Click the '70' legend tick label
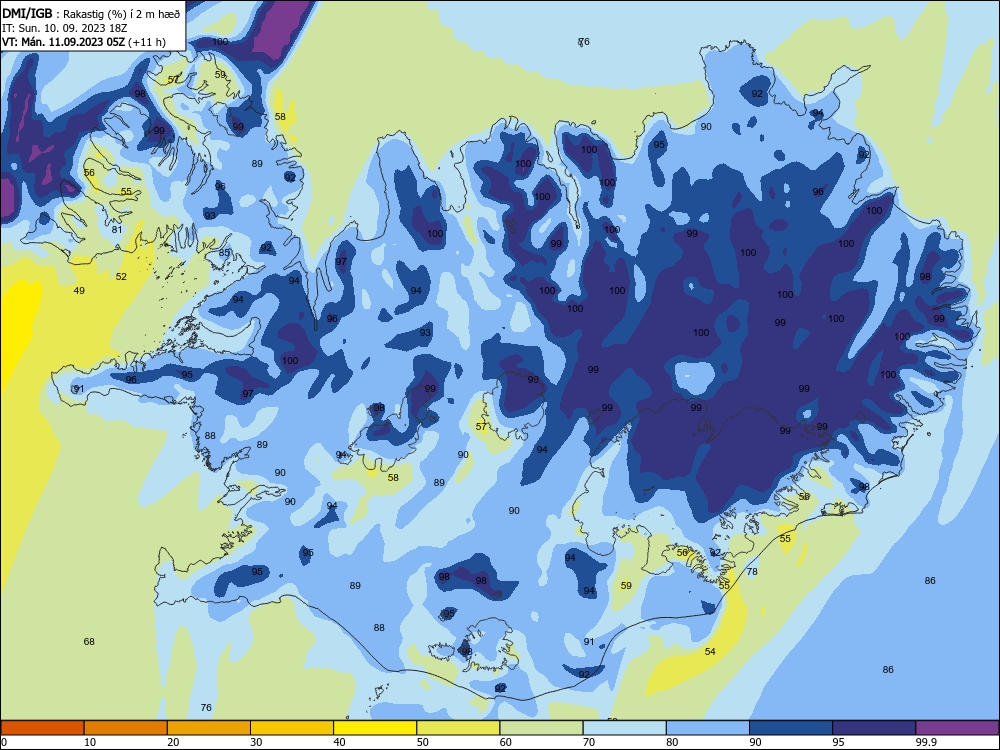Image resolution: width=1000 pixels, height=750 pixels. point(589,742)
